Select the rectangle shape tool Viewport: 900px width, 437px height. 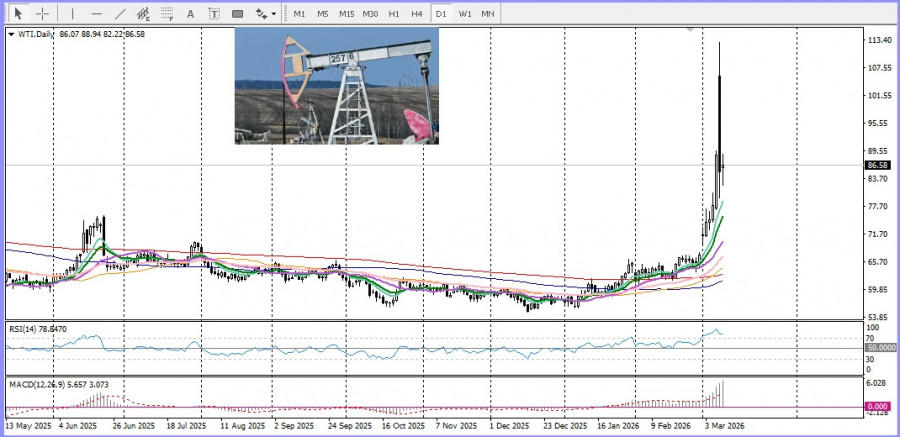[x=238, y=14]
